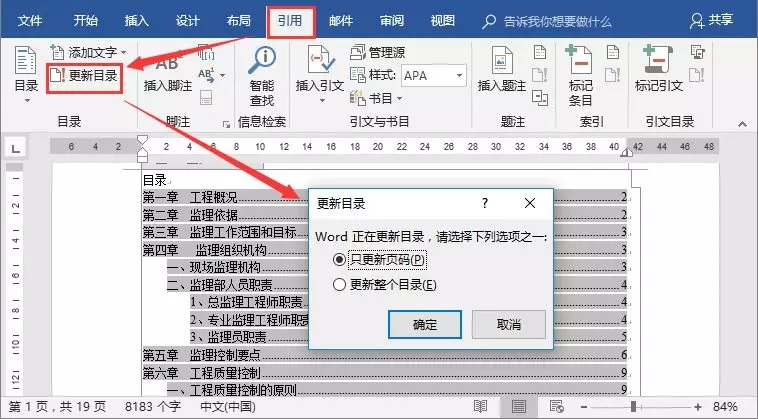
Task: Expand the 书目 dropdown arrow
Action: (x=400, y=99)
